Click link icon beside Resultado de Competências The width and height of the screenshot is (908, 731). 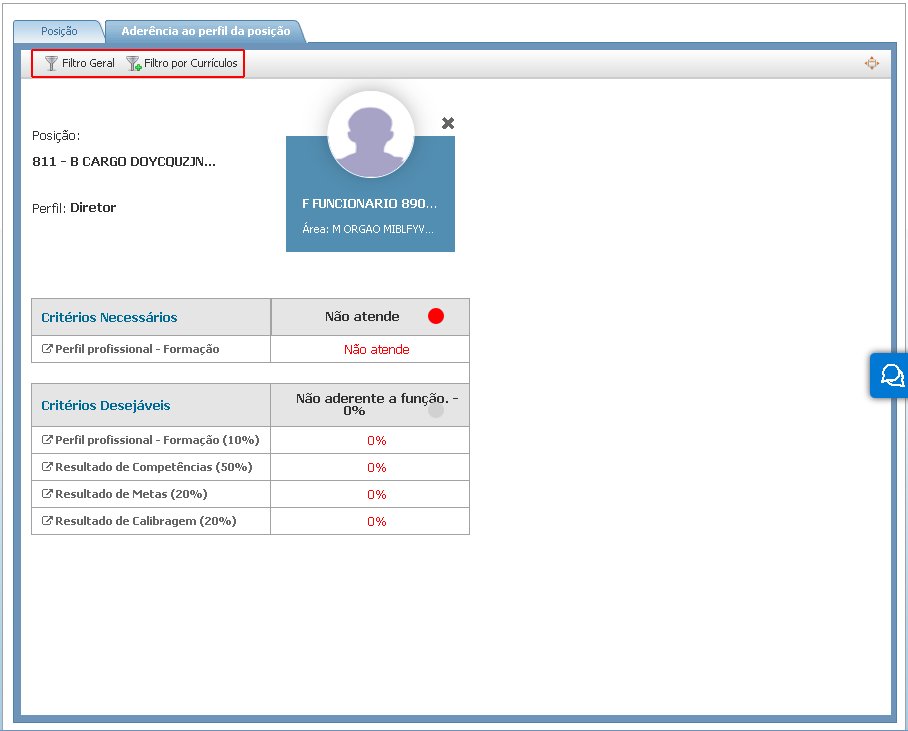point(47,467)
